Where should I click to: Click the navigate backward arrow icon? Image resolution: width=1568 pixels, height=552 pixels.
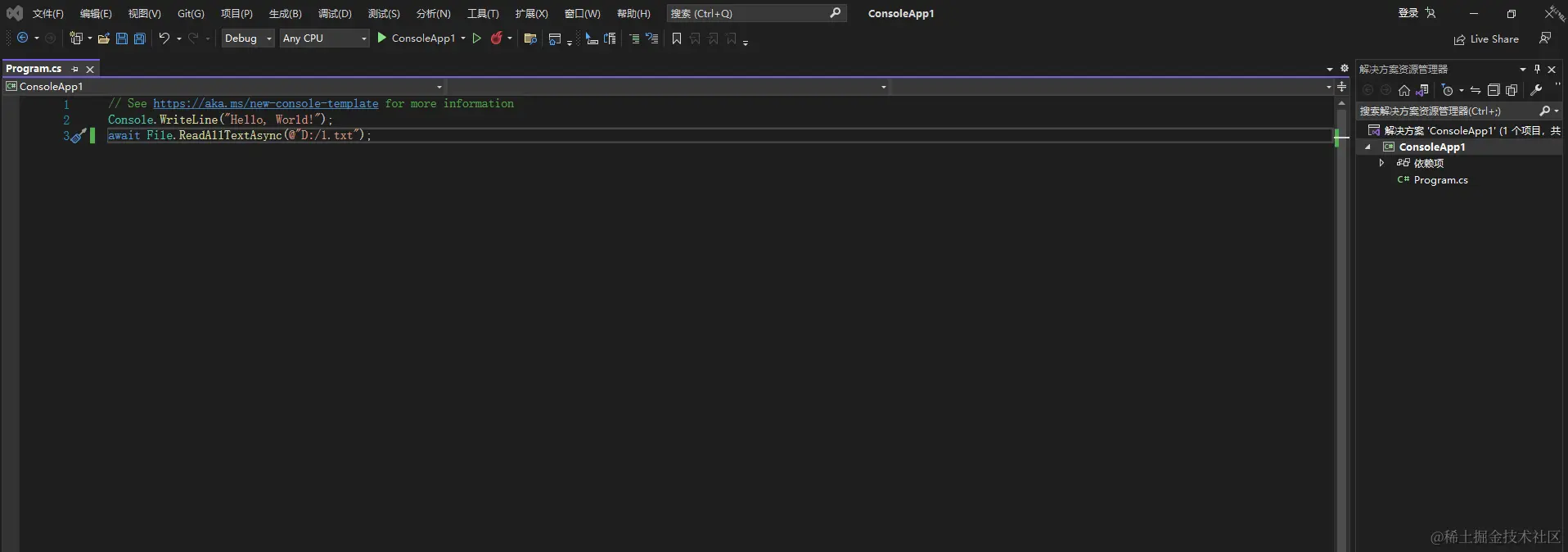[22, 38]
